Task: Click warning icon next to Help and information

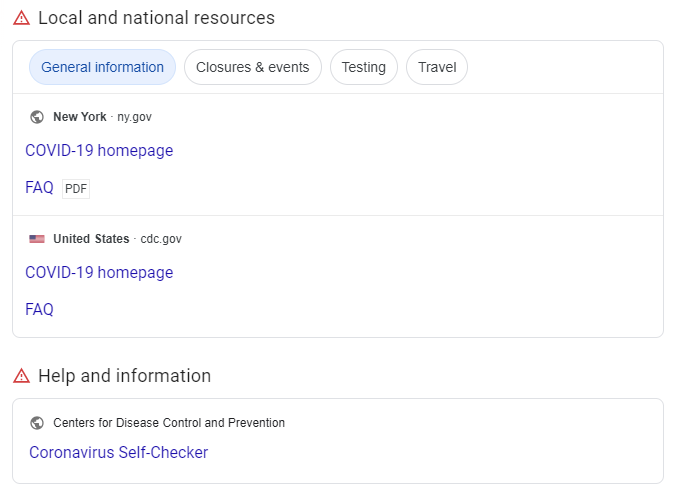Action: coord(21,376)
